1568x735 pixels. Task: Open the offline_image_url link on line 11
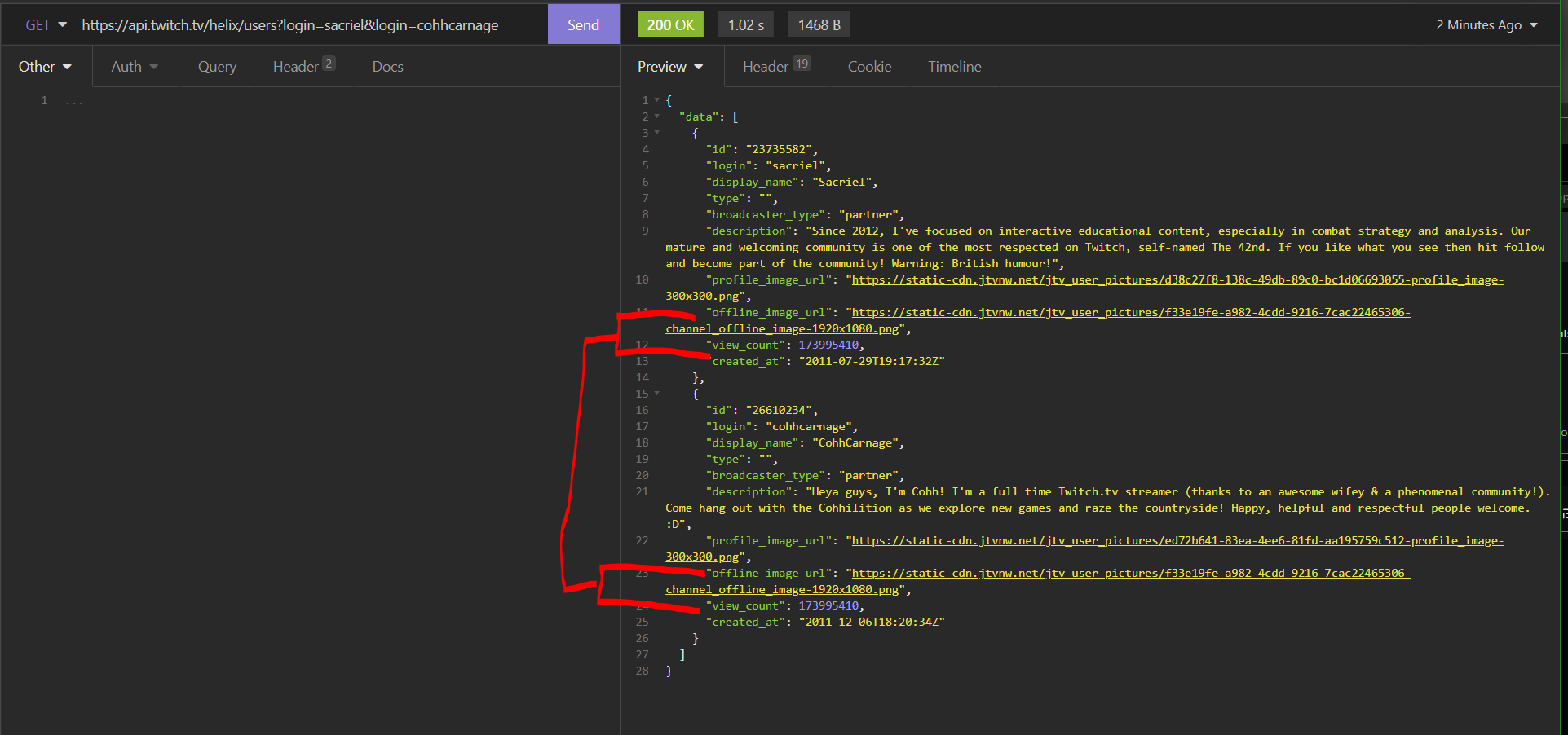[1131, 312]
